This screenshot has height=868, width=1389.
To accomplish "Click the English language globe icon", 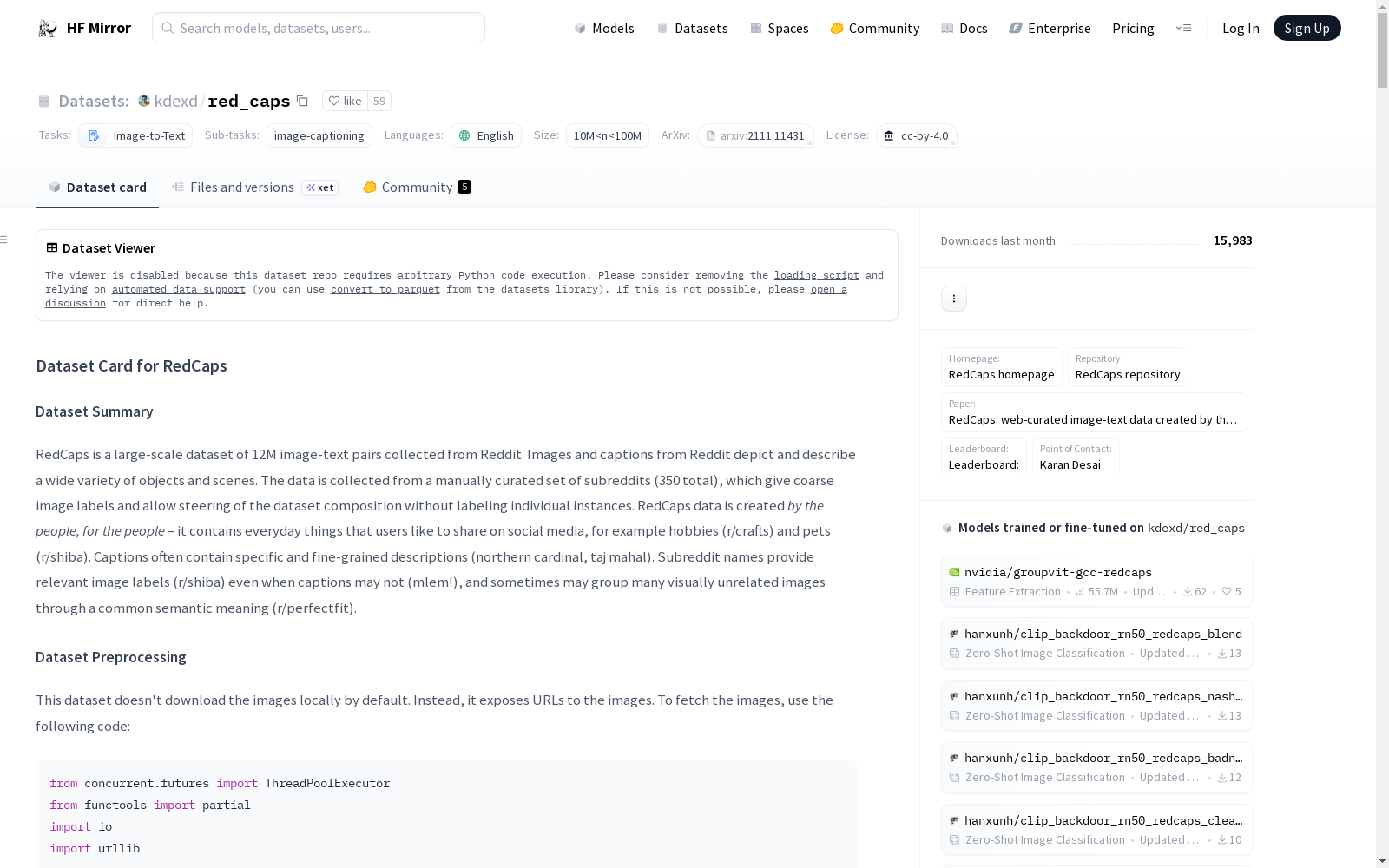I will click(464, 135).
